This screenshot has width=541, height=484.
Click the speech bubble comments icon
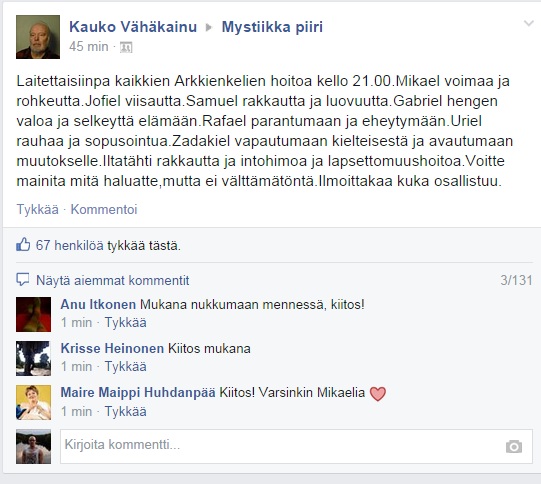pyautogui.click(x=23, y=279)
